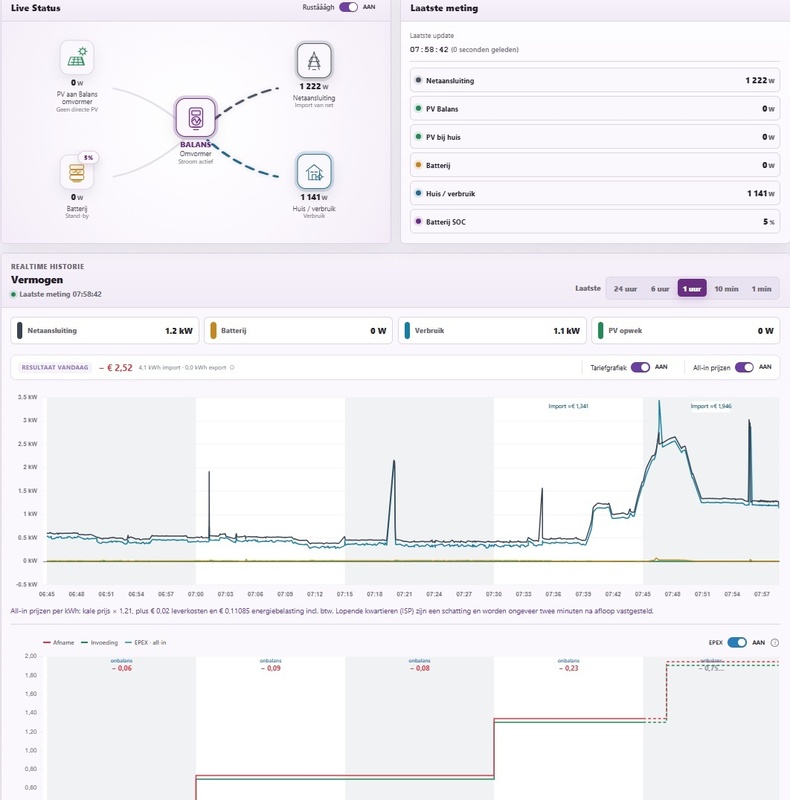This screenshot has height=800, width=790.
Task: Click the Invoeding legend entry
Action: tap(100, 642)
